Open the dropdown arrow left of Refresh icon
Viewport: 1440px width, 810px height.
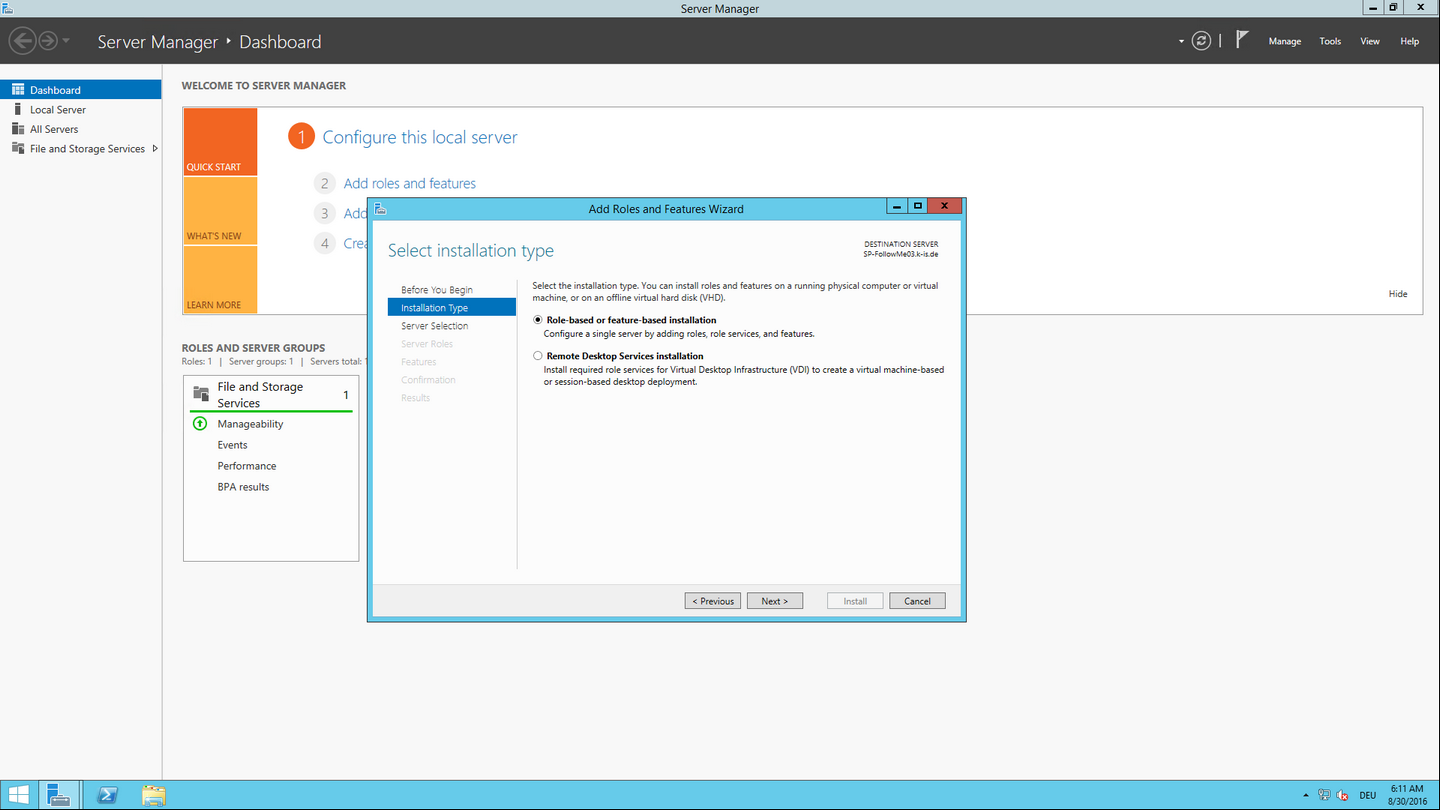coord(1181,41)
